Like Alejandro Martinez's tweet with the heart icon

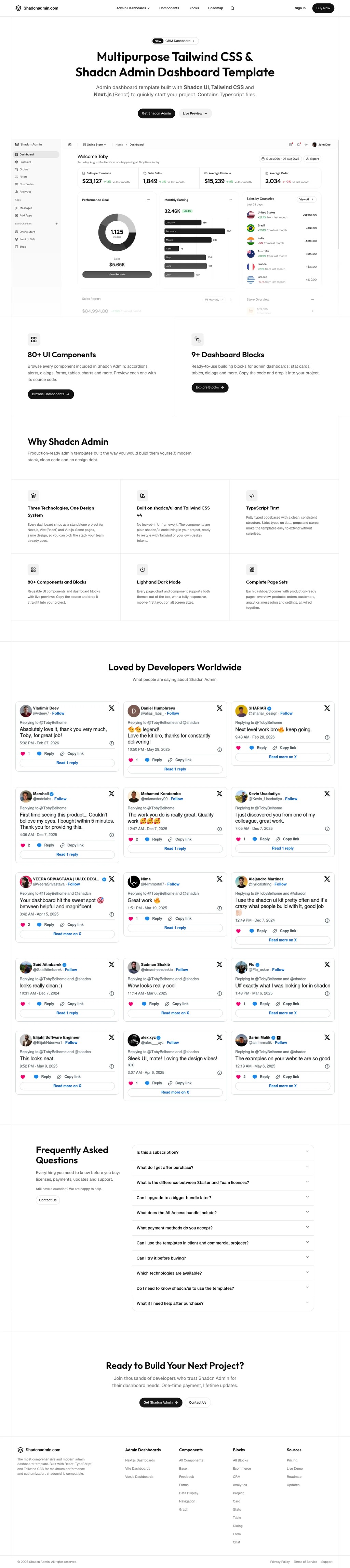pos(238,930)
